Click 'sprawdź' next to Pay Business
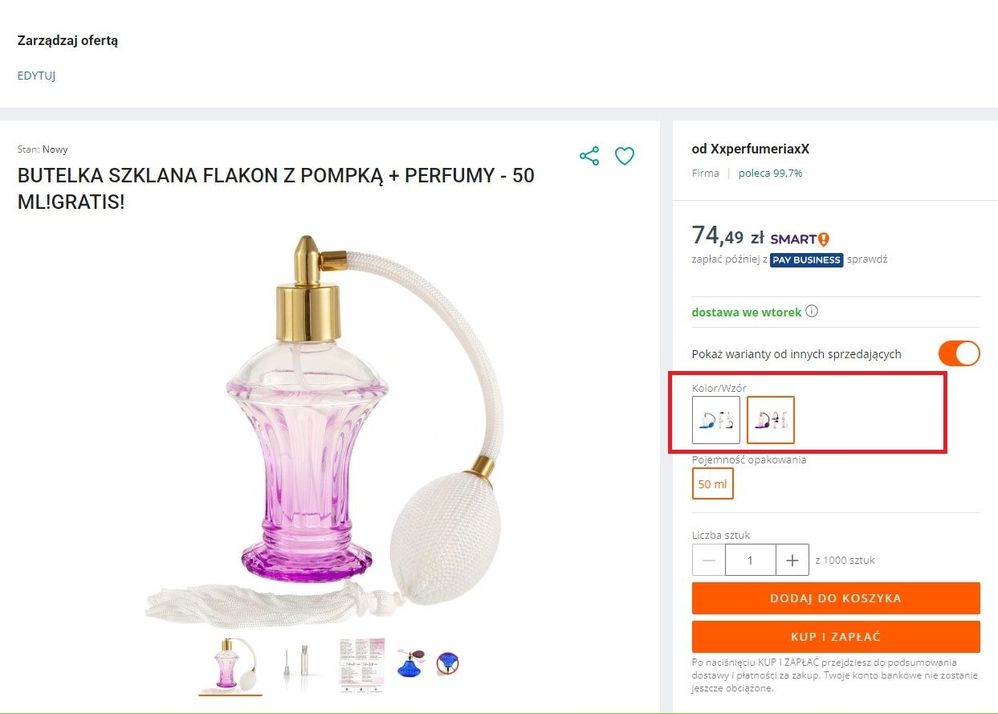 (x=866, y=258)
